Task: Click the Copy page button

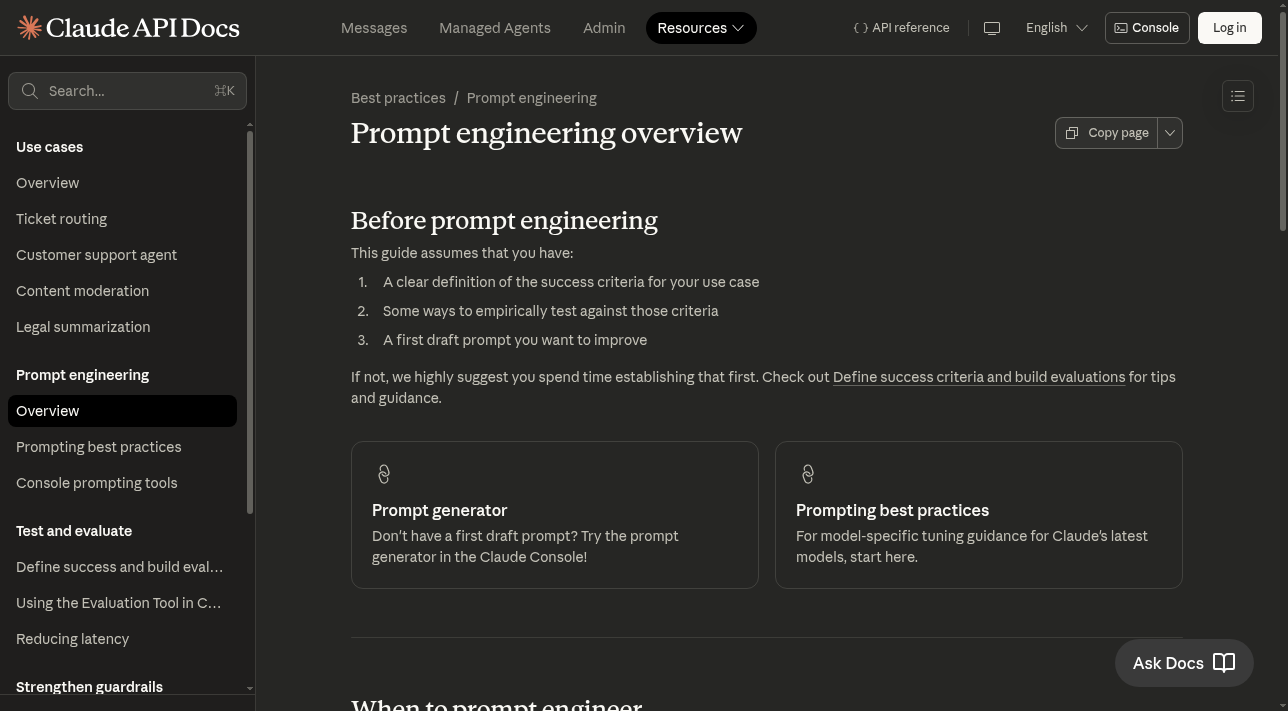Action: point(1107,133)
